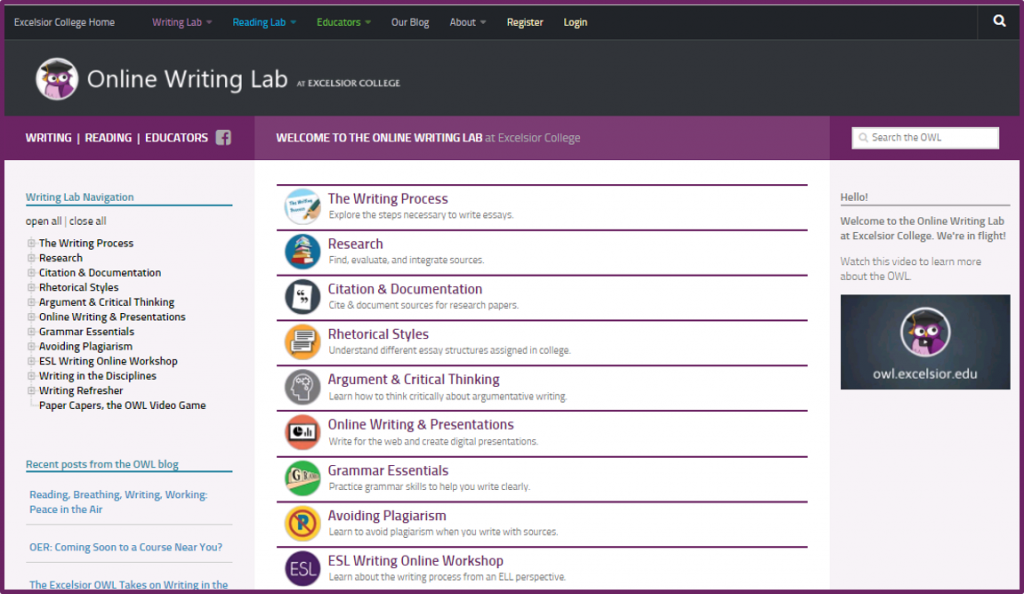Open blog post Reading, Breathing, Writing, Working
The width and height of the screenshot is (1024, 594).
(118, 502)
